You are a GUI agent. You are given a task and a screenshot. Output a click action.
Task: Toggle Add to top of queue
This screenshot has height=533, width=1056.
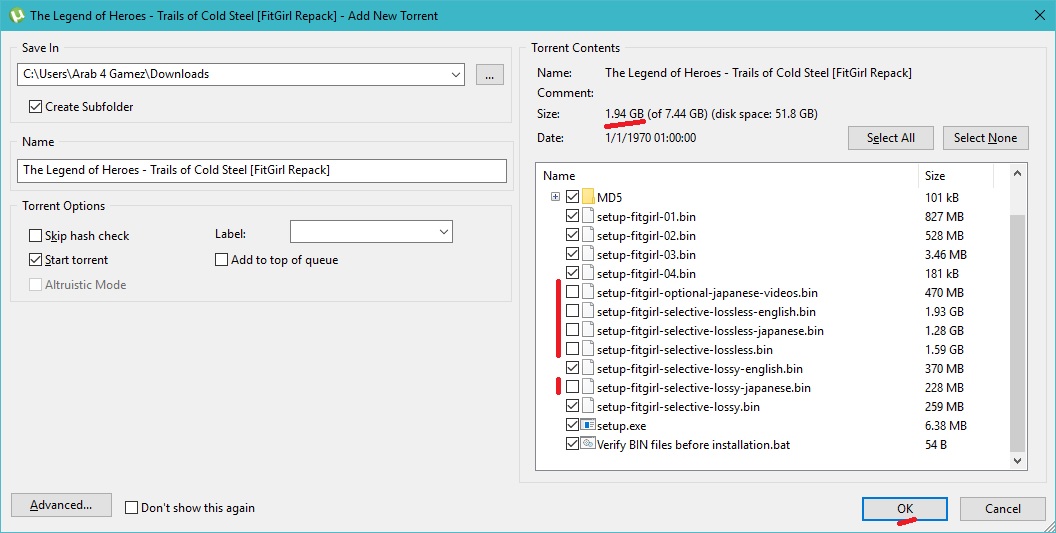(x=222, y=260)
